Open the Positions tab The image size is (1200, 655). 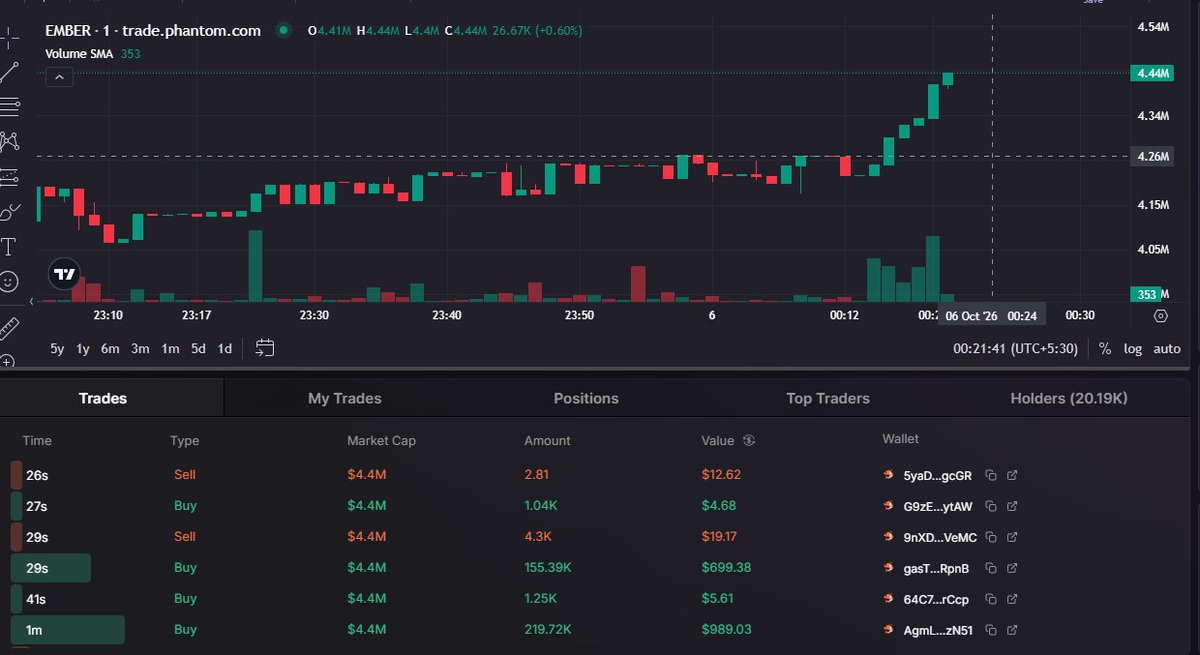pos(586,398)
